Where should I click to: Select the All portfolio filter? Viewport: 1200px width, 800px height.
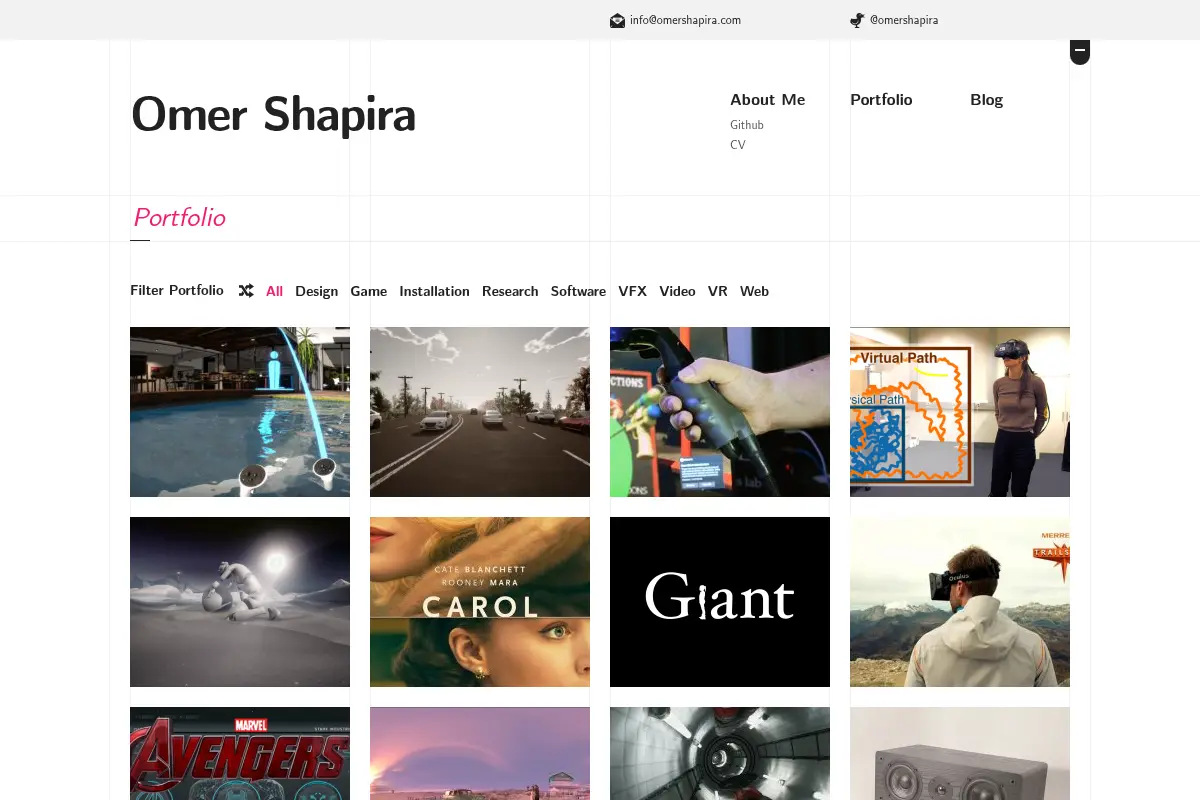point(274,291)
